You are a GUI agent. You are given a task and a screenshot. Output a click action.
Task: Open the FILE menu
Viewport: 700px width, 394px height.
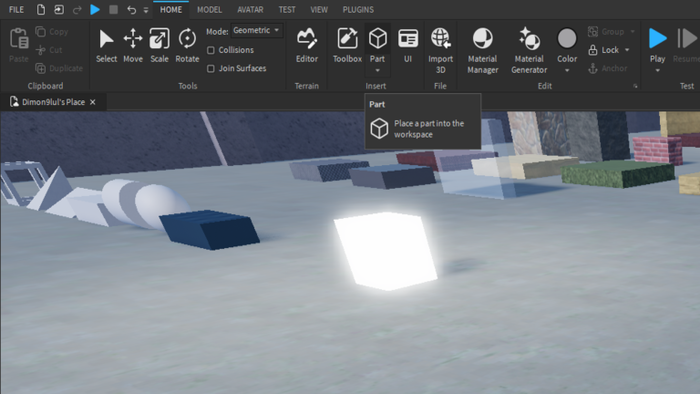tap(17, 9)
